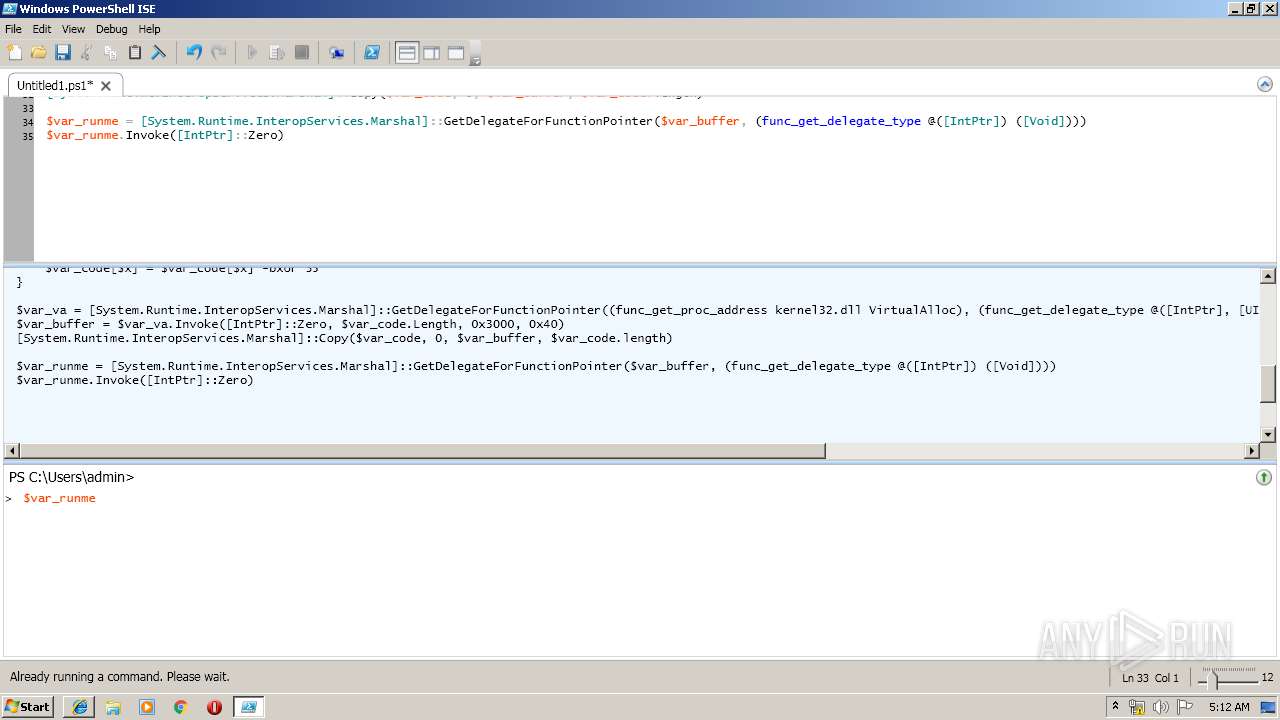Viewport: 1280px width, 720px height.
Task: Open a script file with the folder icon
Action: click(38, 52)
